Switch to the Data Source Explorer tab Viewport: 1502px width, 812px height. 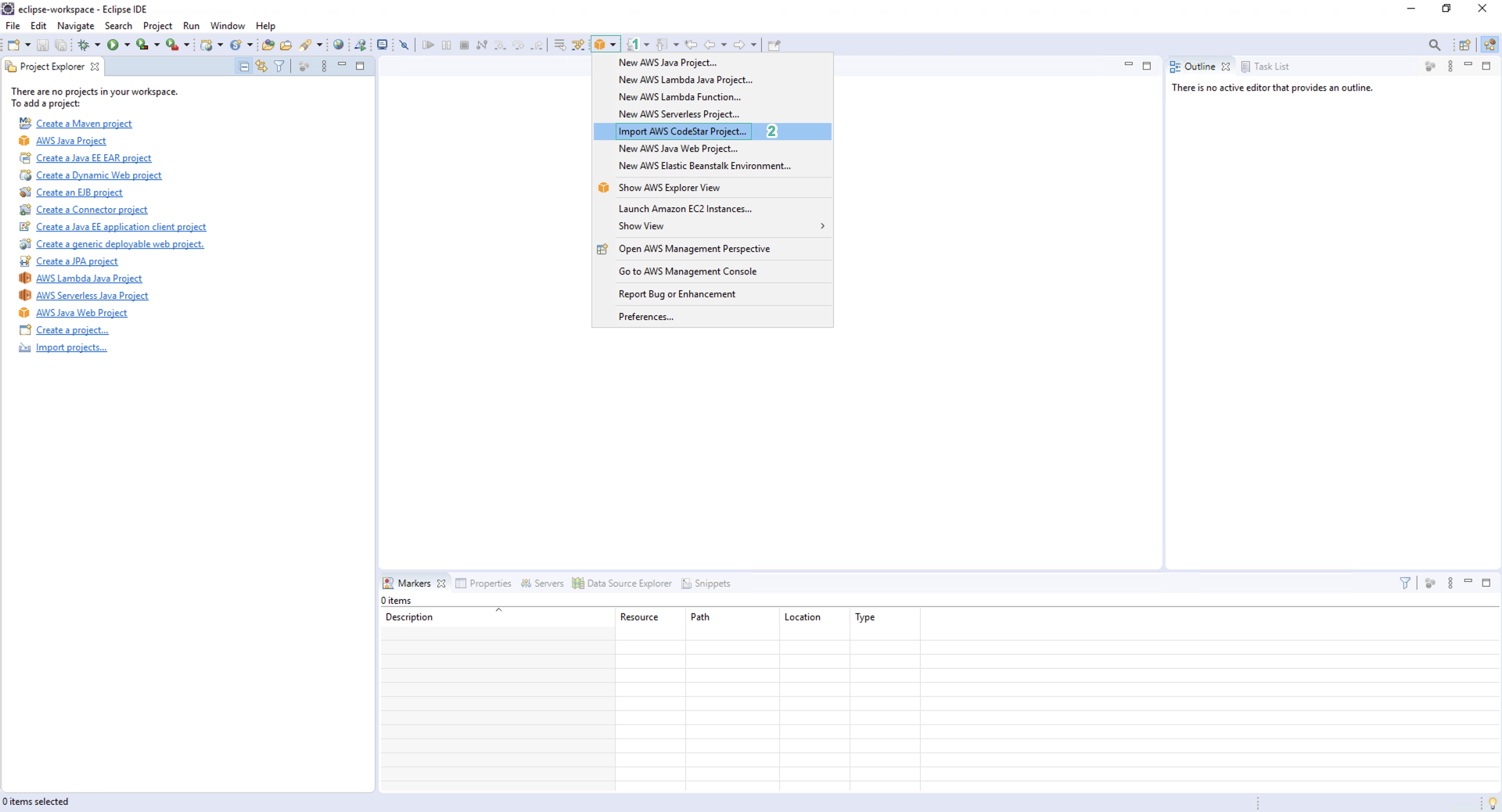(622, 584)
